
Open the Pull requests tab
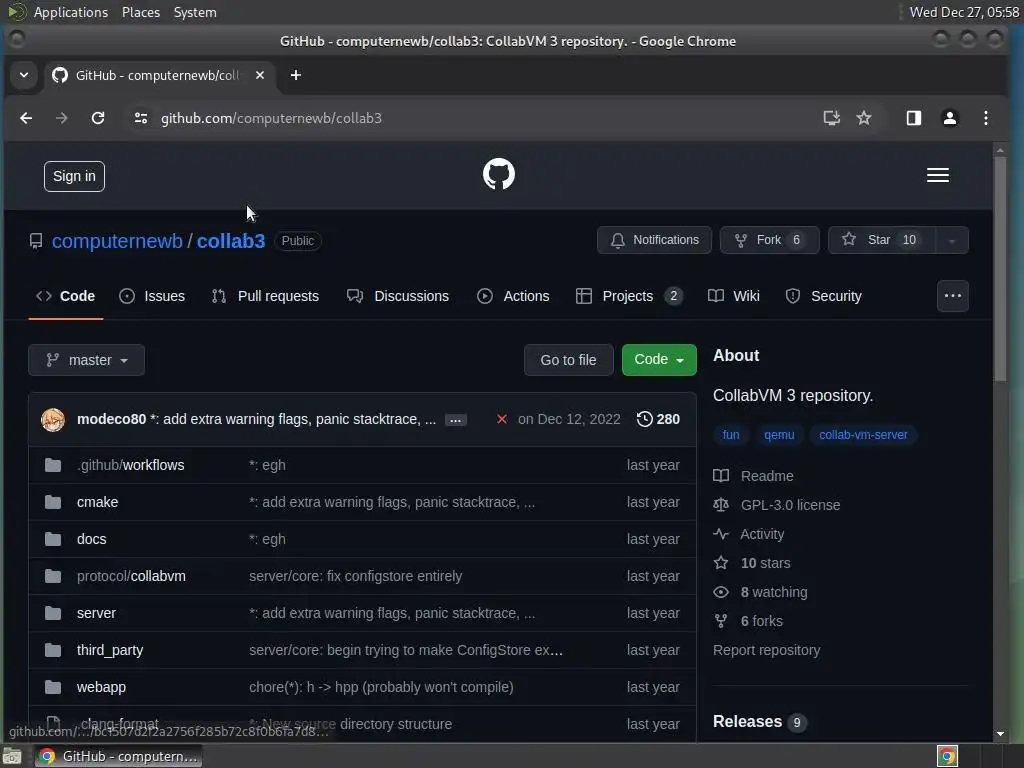[x=265, y=296]
